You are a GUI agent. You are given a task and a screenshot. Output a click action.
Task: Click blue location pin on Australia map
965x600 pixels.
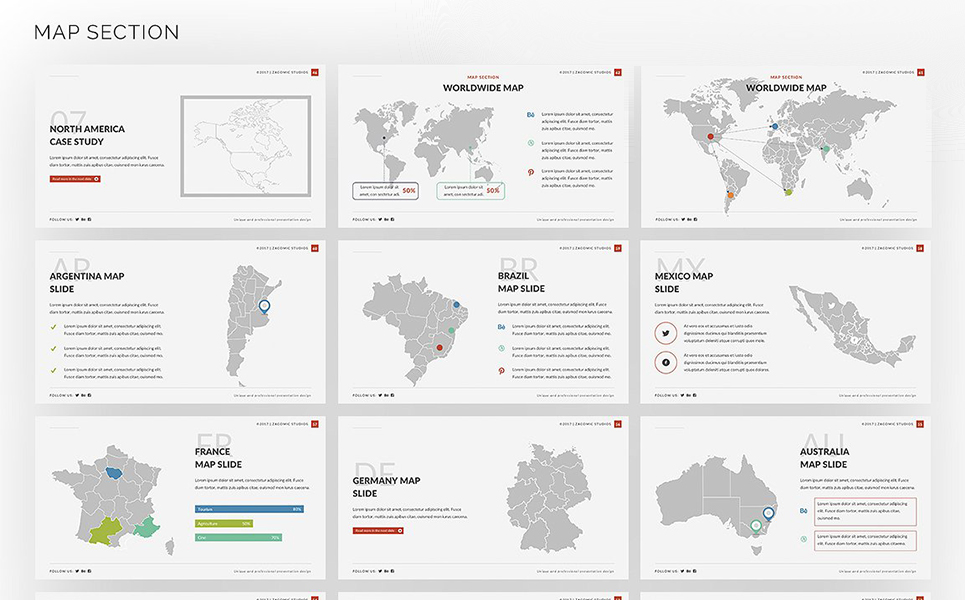(768, 514)
